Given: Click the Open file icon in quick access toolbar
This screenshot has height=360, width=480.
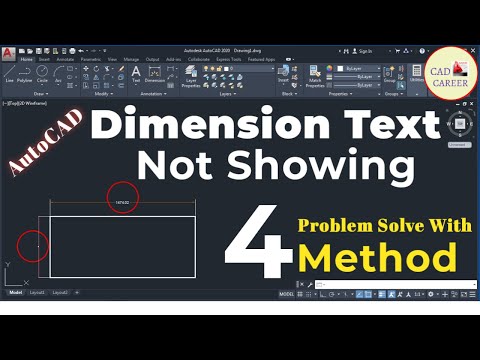Looking at the screenshot, I should coord(30,51).
